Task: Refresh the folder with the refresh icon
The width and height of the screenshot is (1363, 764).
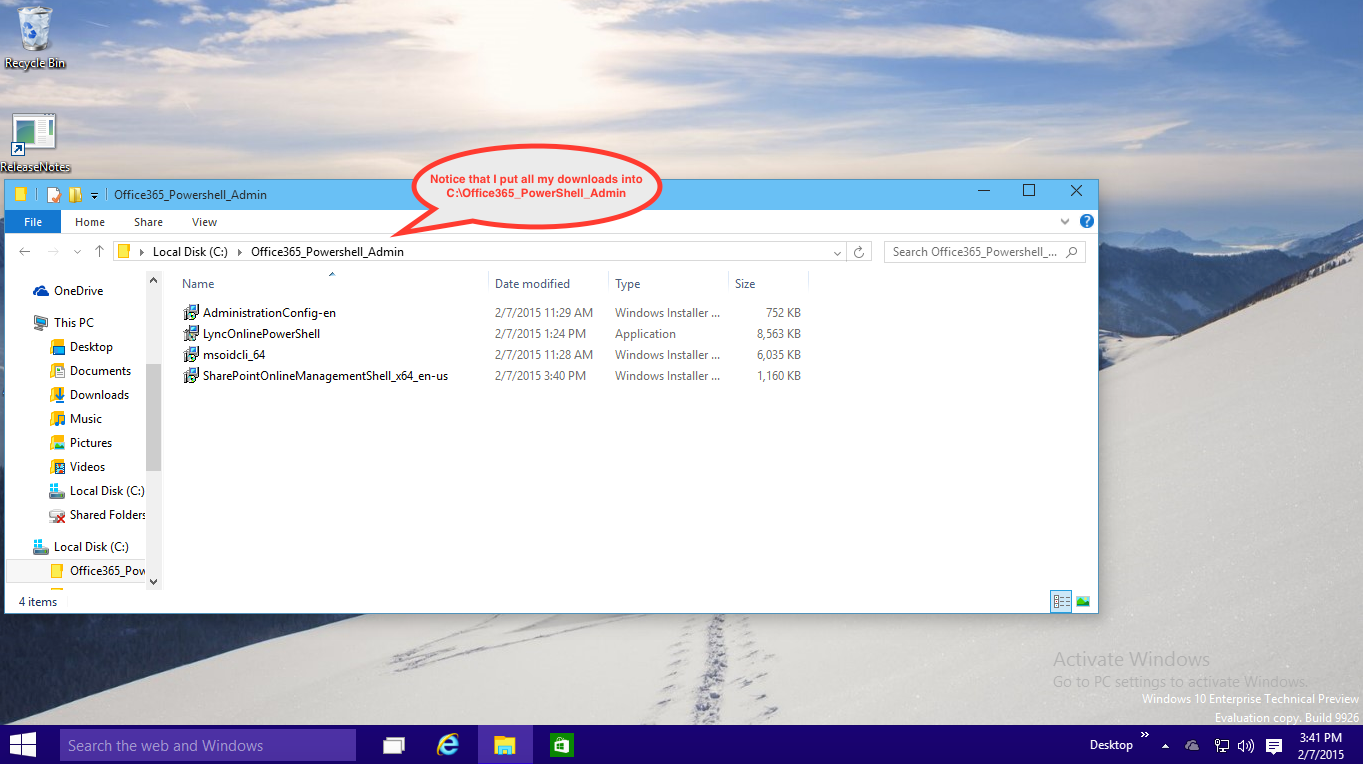Action: click(x=859, y=252)
